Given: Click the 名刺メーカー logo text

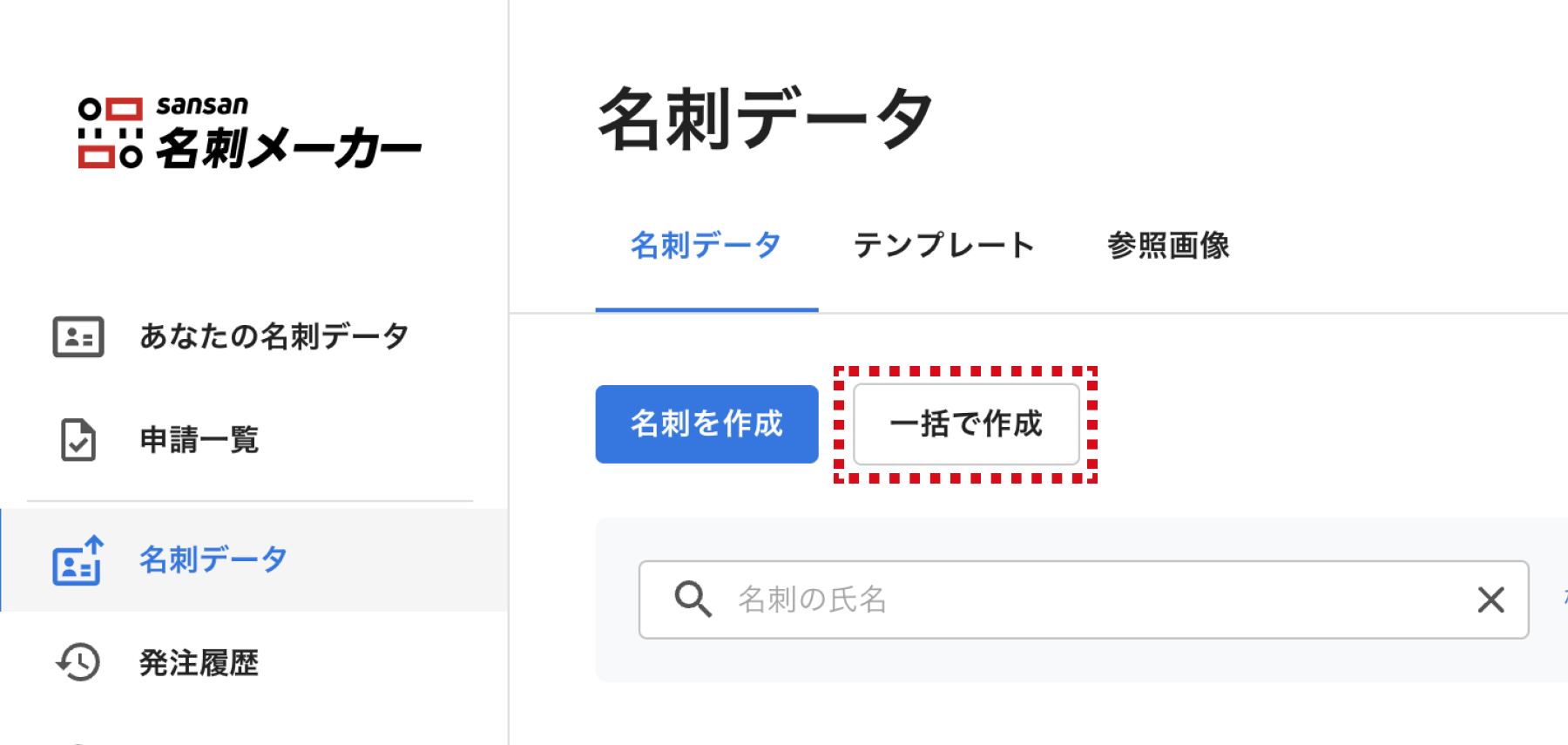Looking at the screenshot, I should click(x=288, y=148).
